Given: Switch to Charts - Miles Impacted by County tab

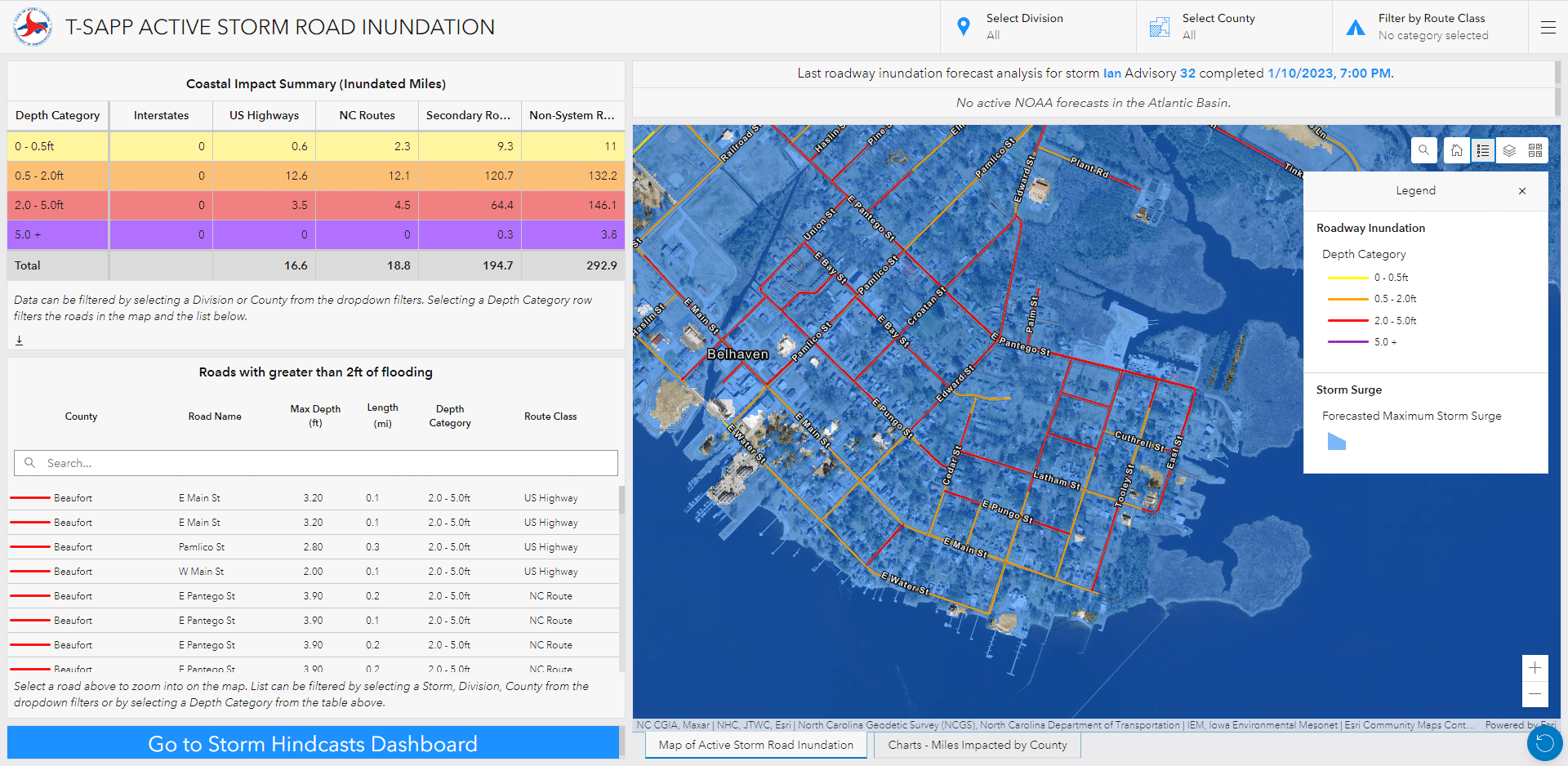Looking at the screenshot, I should [977, 744].
